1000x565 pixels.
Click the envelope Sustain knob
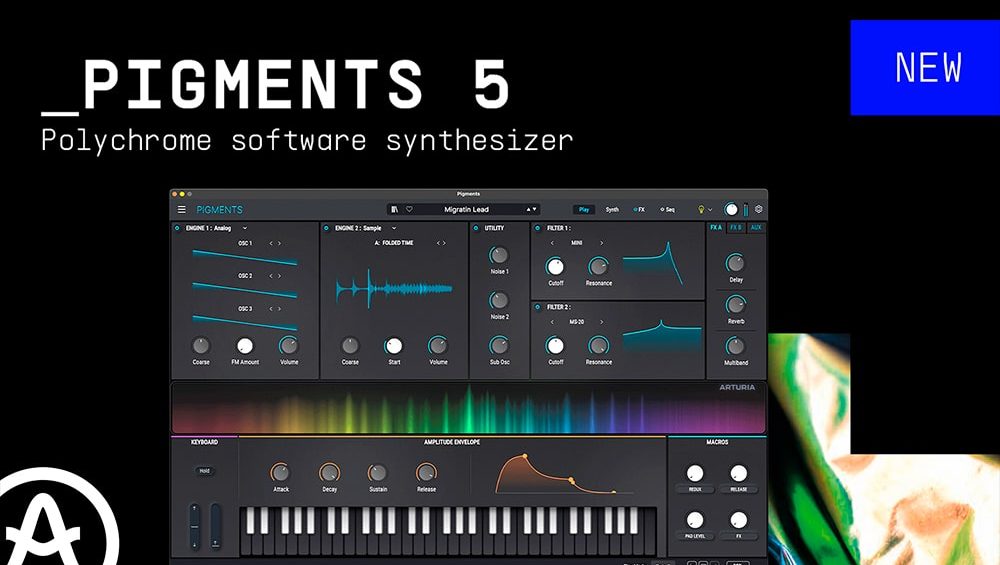378,473
